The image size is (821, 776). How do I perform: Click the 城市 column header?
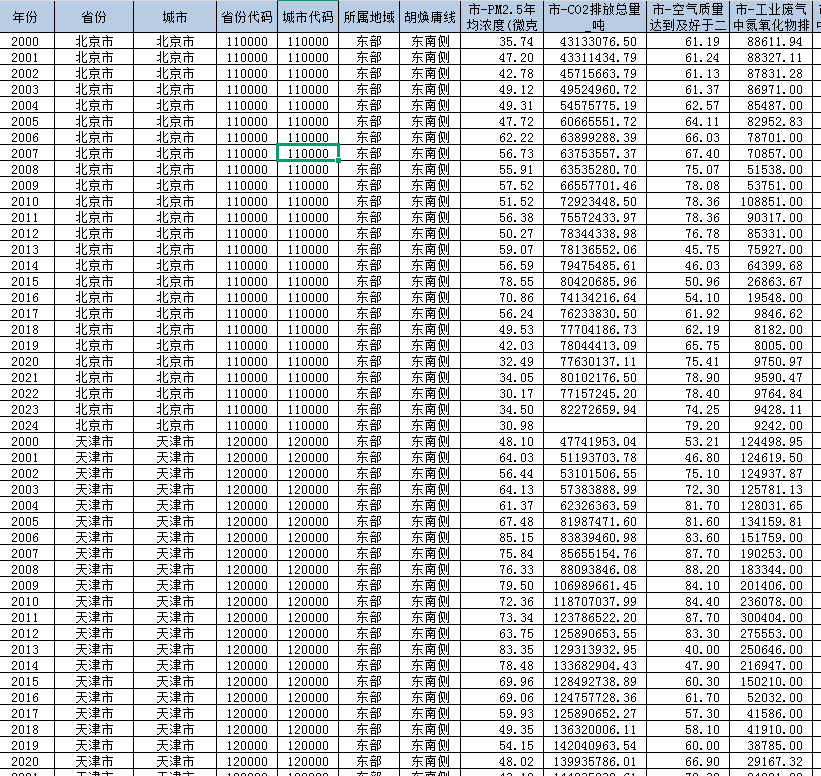point(175,17)
